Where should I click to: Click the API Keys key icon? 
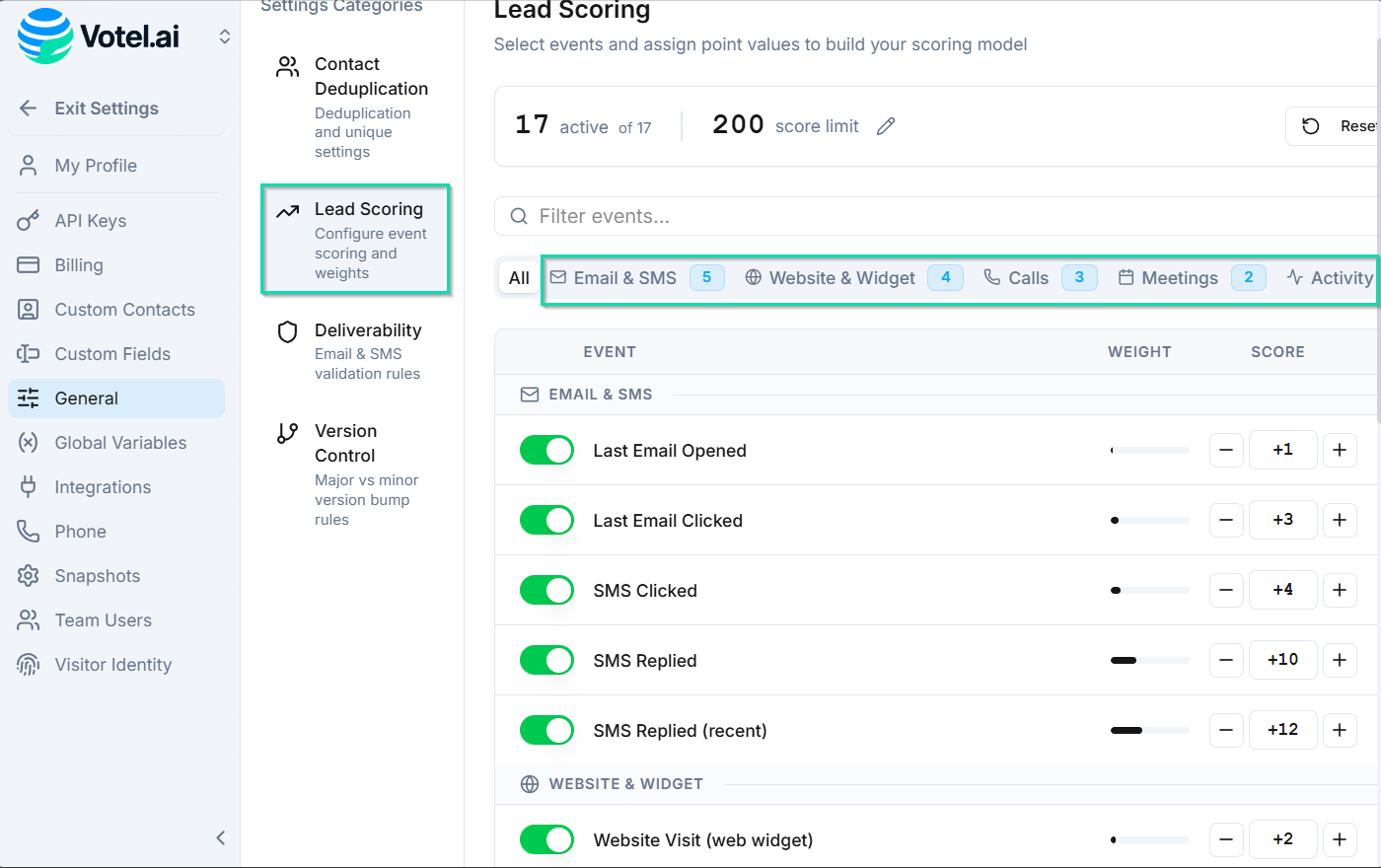coord(29,221)
